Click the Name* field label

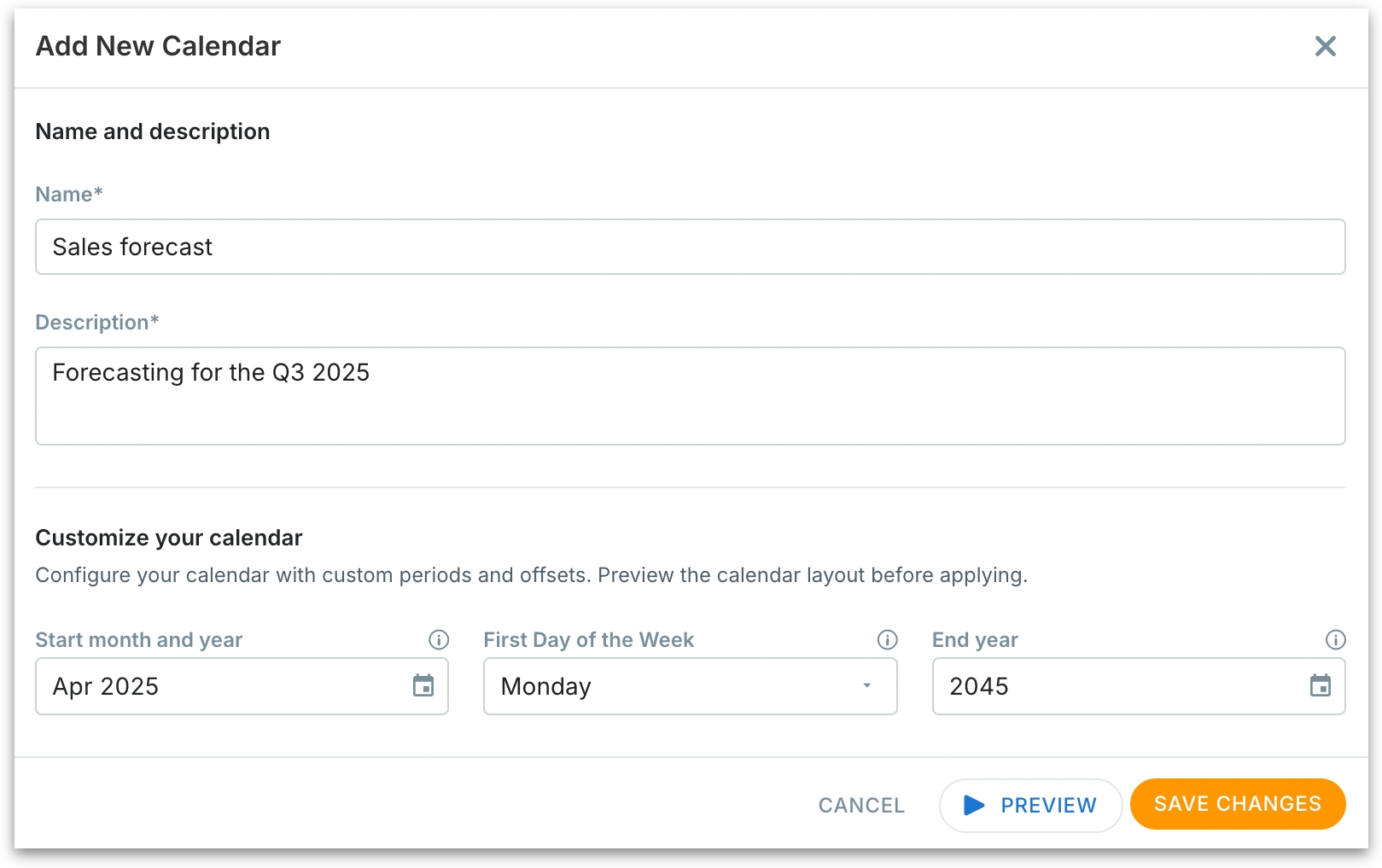pos(68,194)
